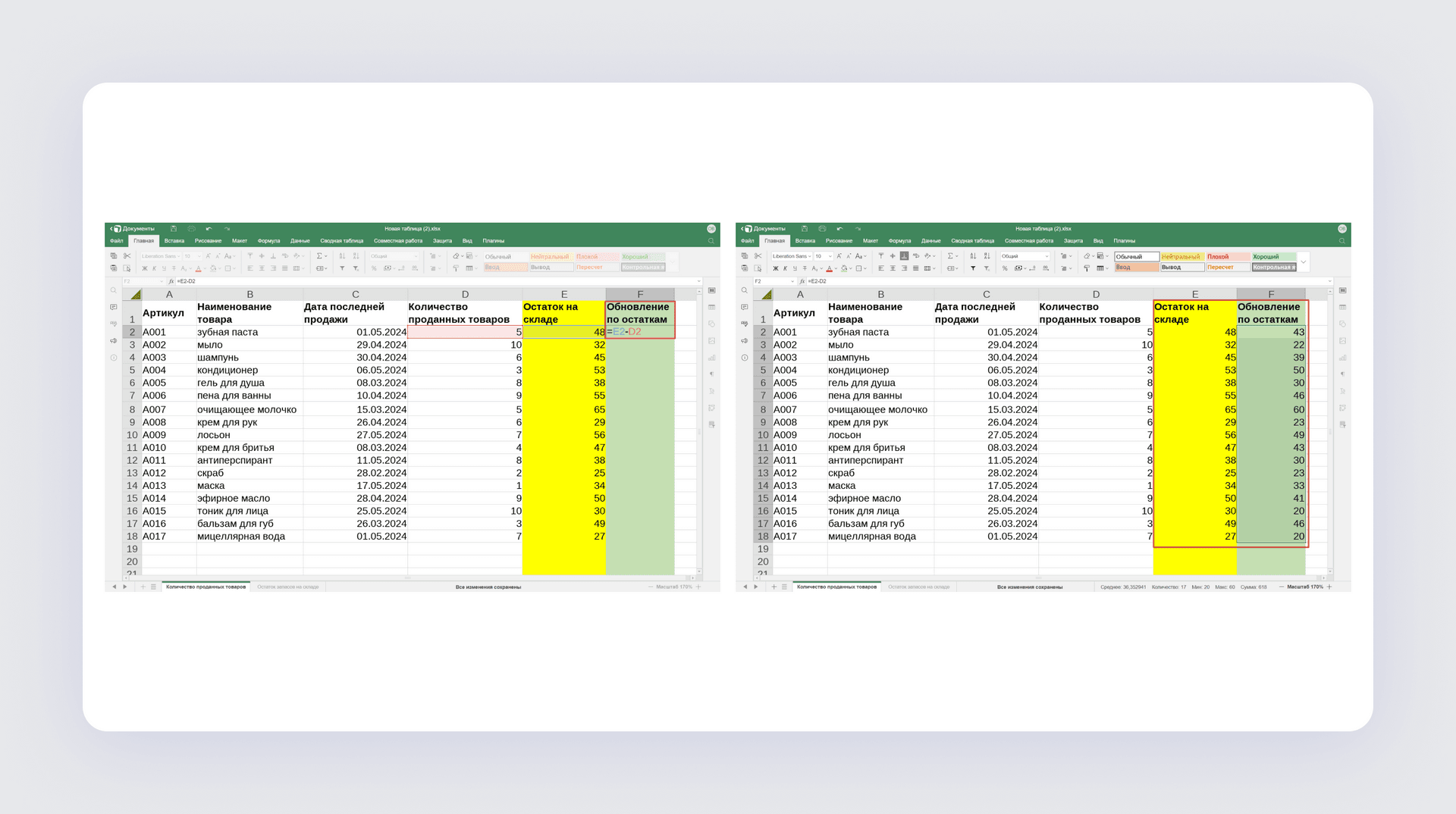Toggle justified alignment in right window
The width and height of the screenshot is (1456, 814).
click(916, 268)
